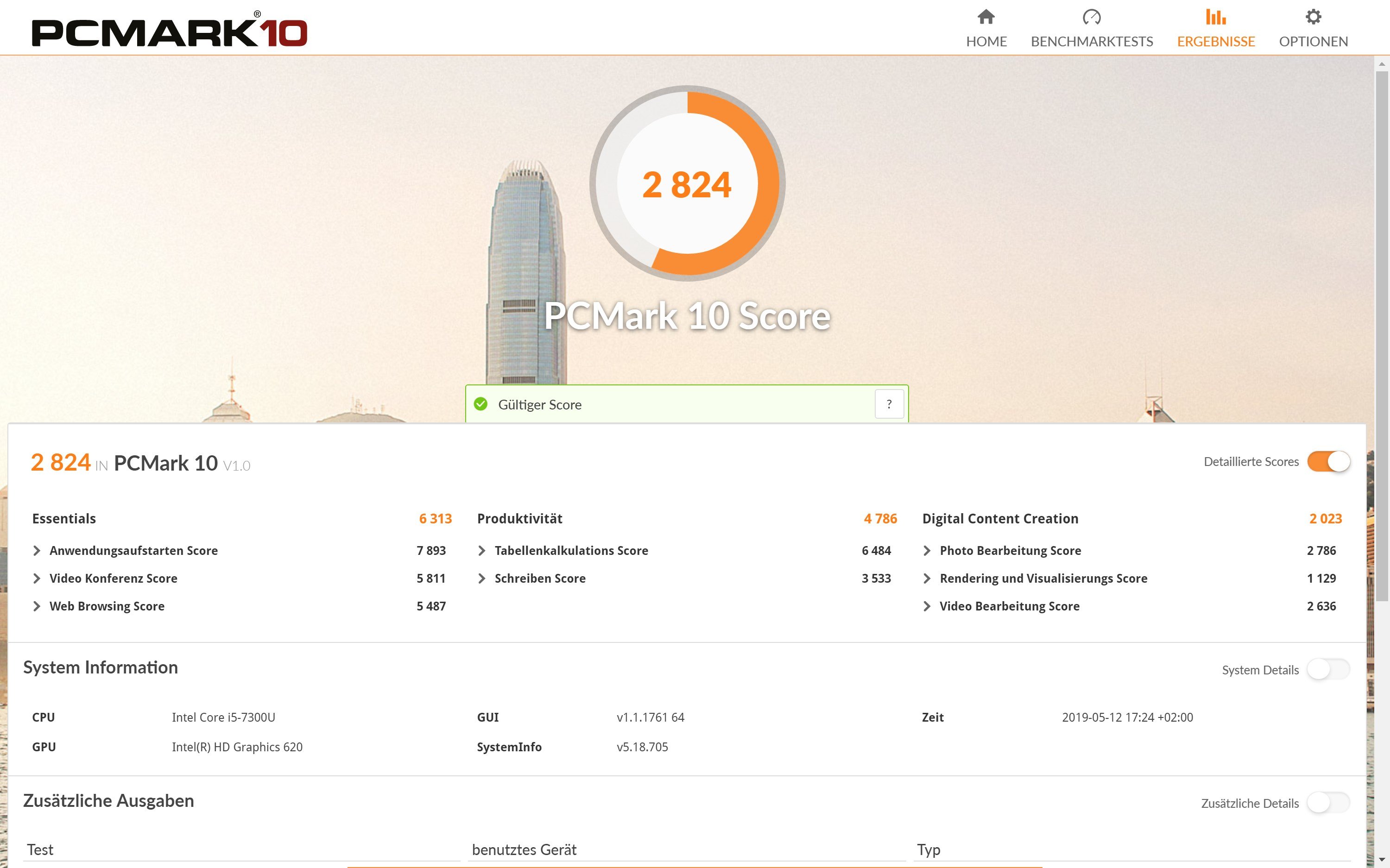Click the System Information heading
The width and height of the screenshot is (1390, 868).
coord(101,667)
